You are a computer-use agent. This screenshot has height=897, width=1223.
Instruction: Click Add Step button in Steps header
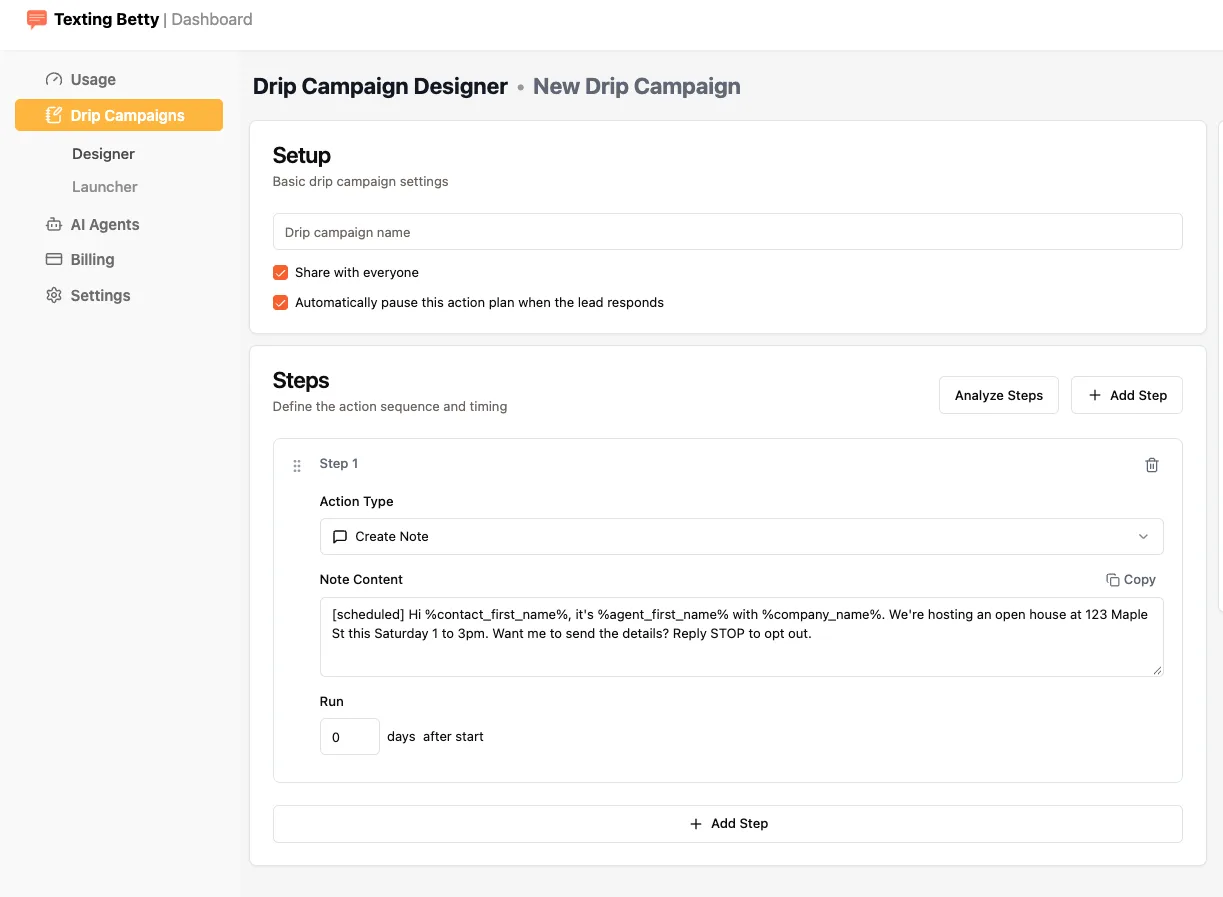pyautogui.click(x=1126, y=395)
